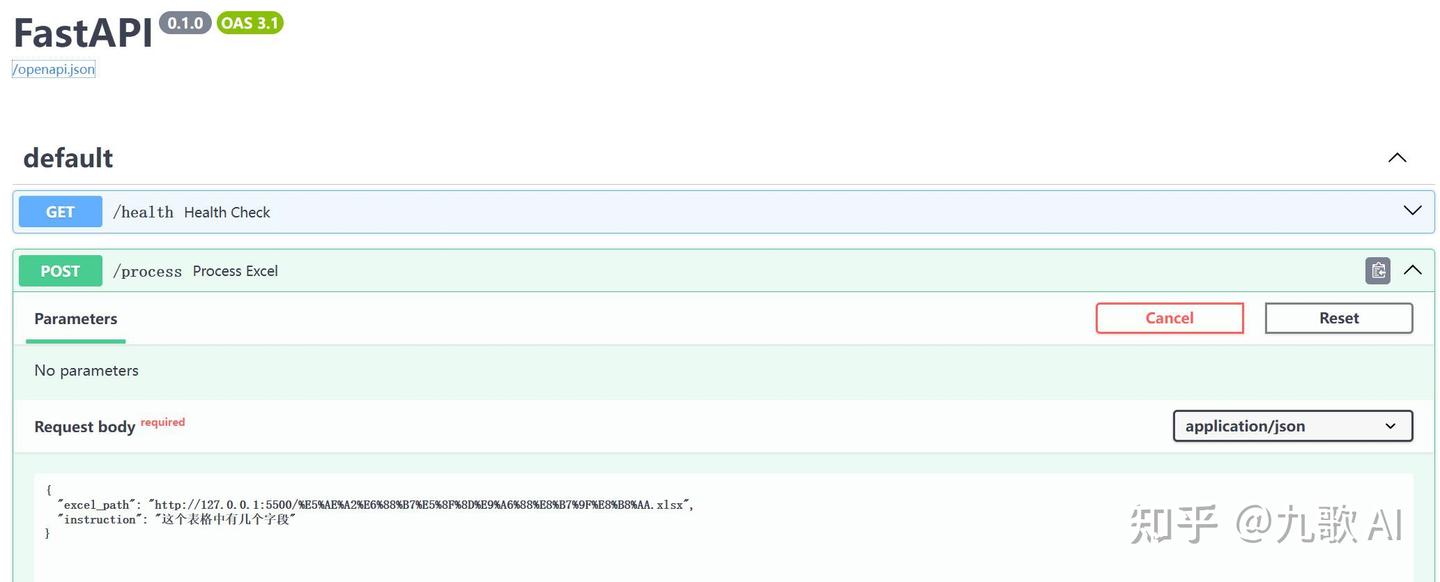Collapse the default operations section
1440x582 pixels.
[1396, 156]
